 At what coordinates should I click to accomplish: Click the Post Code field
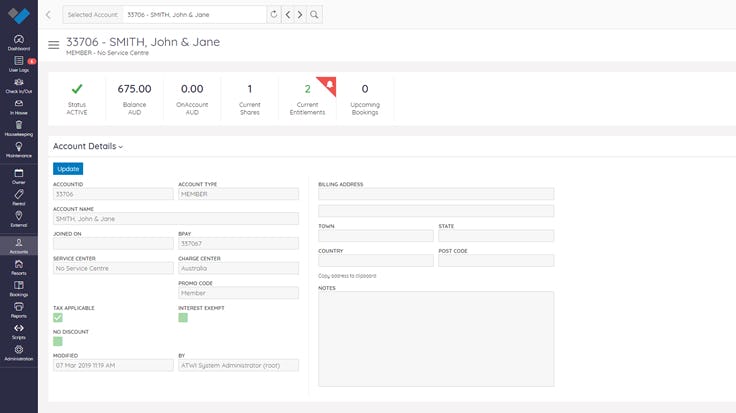coord(496,260)
